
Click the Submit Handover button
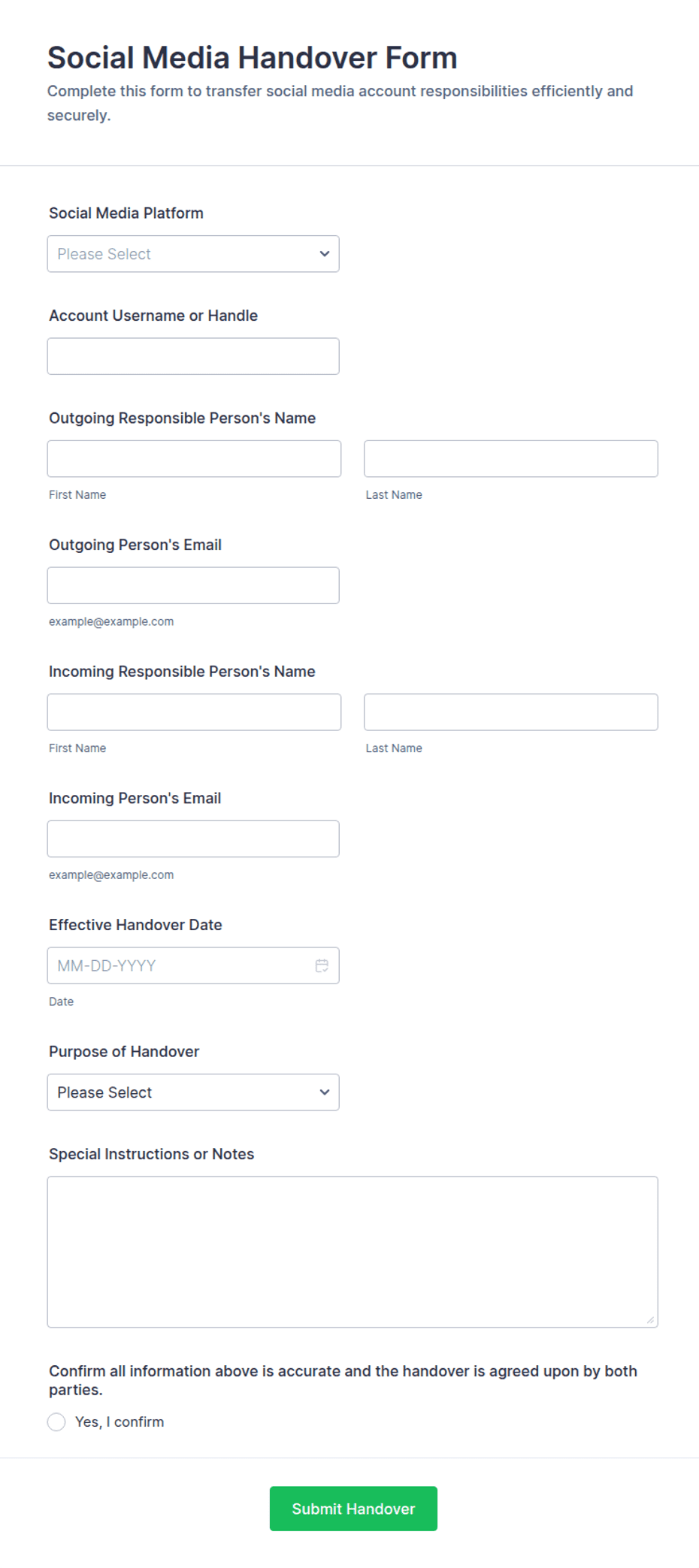tap(353, 1509)
